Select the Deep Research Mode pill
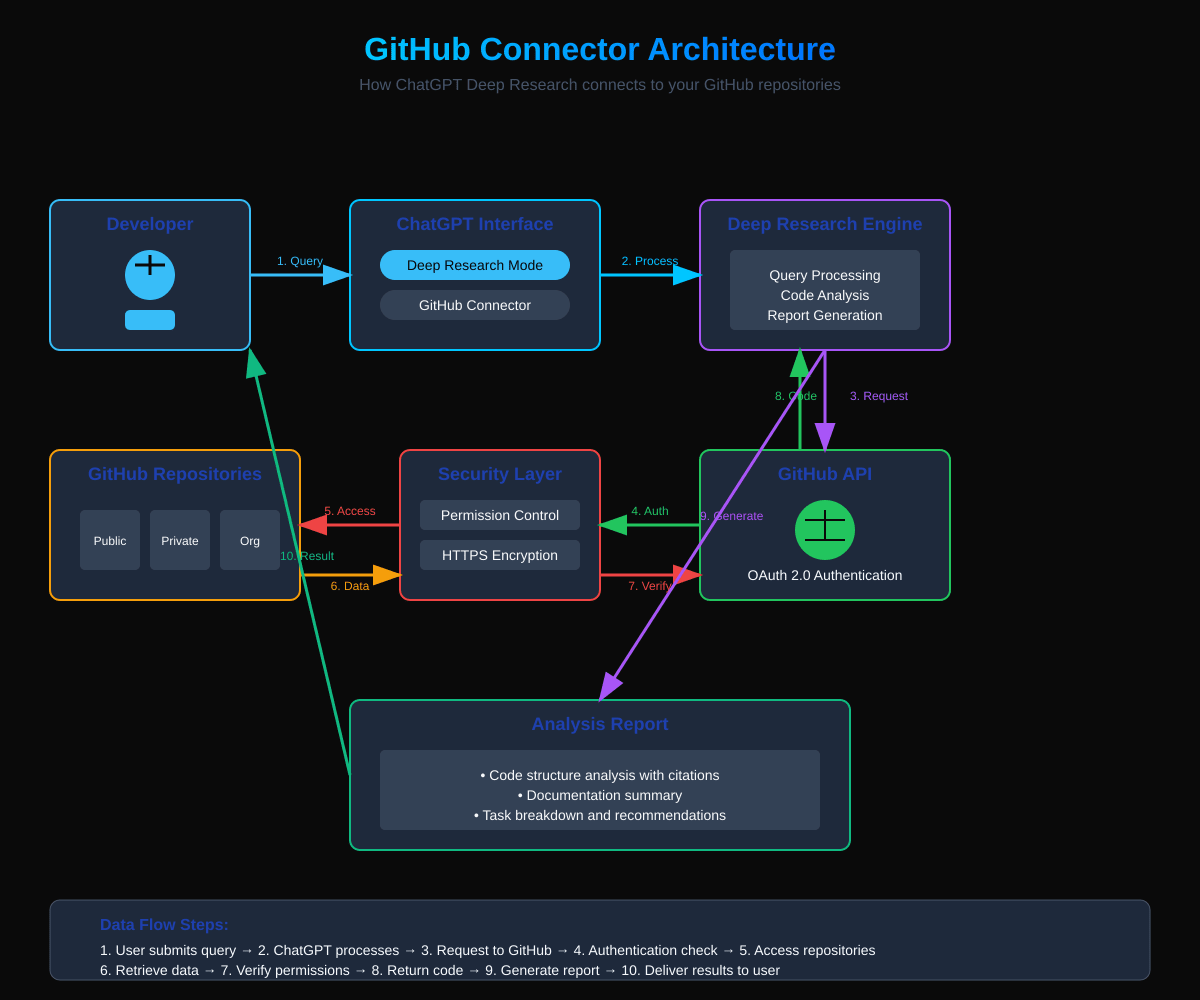This screenshot has height=1000, width=1200. click(x=475, y=265)
